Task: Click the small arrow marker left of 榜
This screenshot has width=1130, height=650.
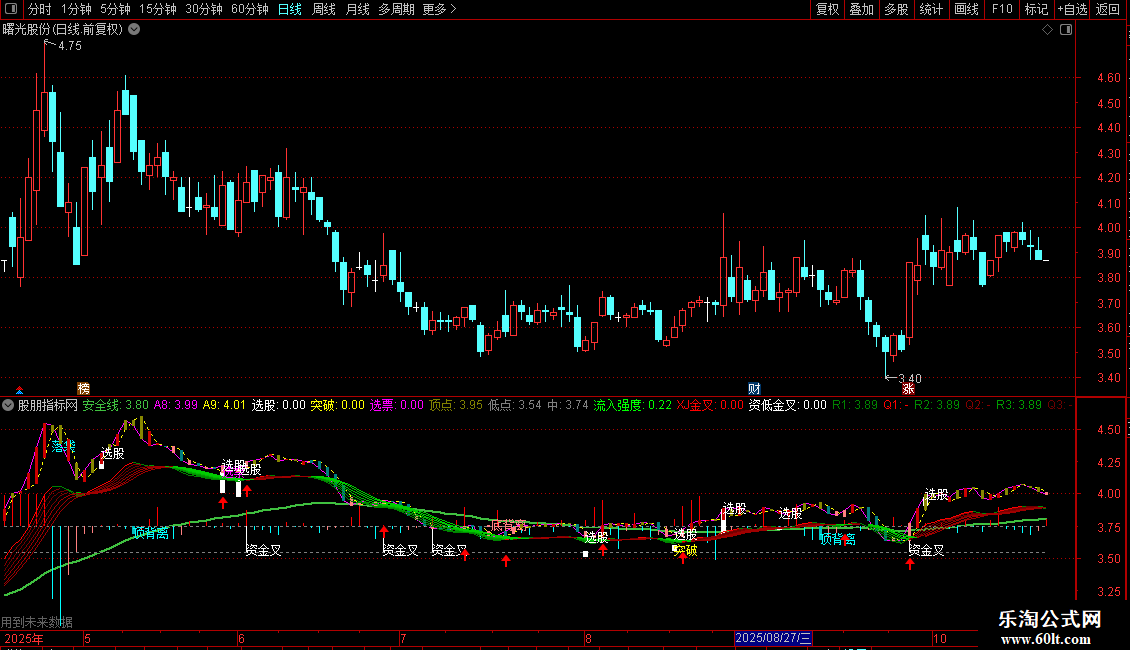Action: (19, 390)
